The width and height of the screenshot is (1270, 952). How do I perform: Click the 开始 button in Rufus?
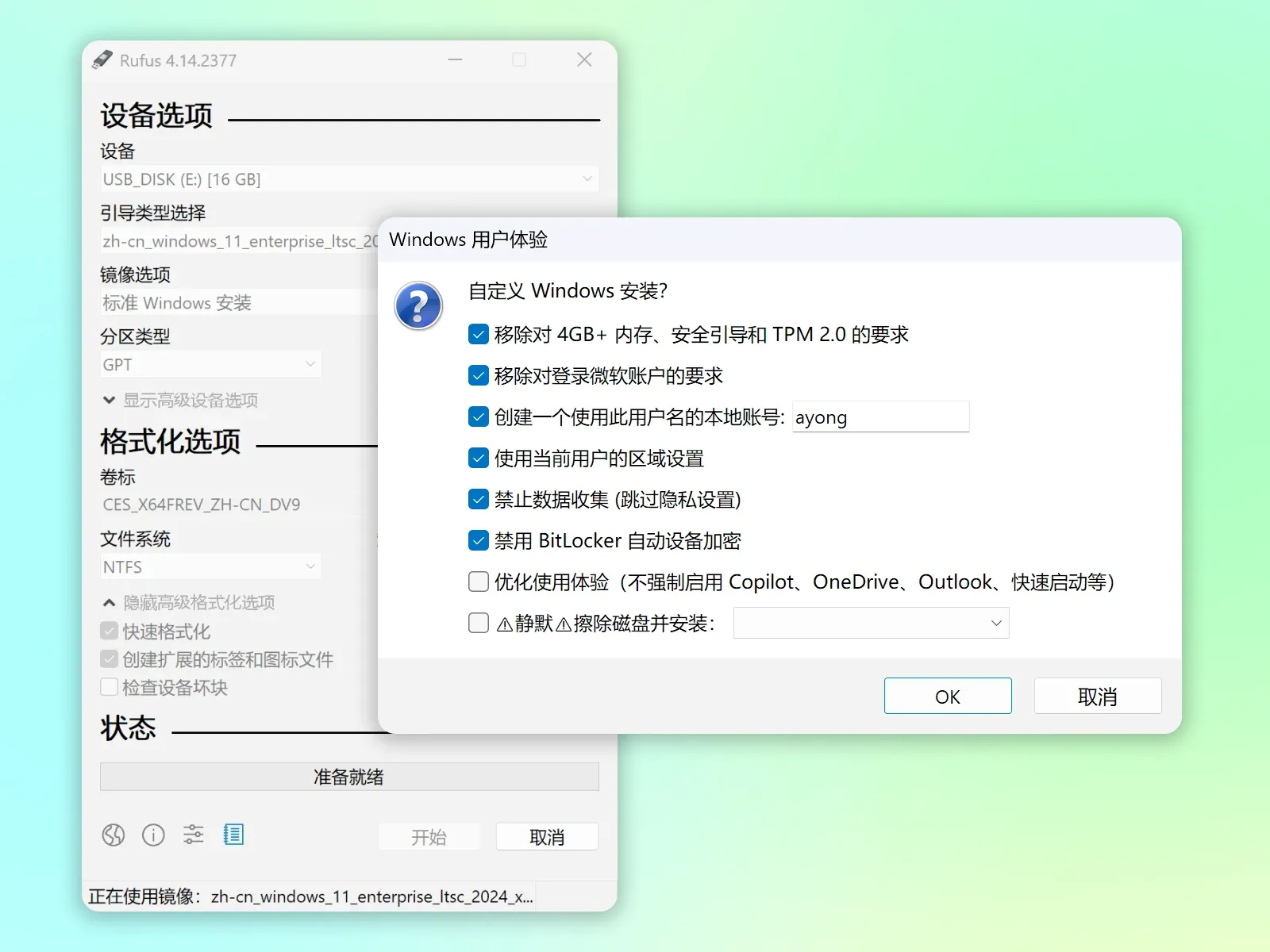coord(429,837)
